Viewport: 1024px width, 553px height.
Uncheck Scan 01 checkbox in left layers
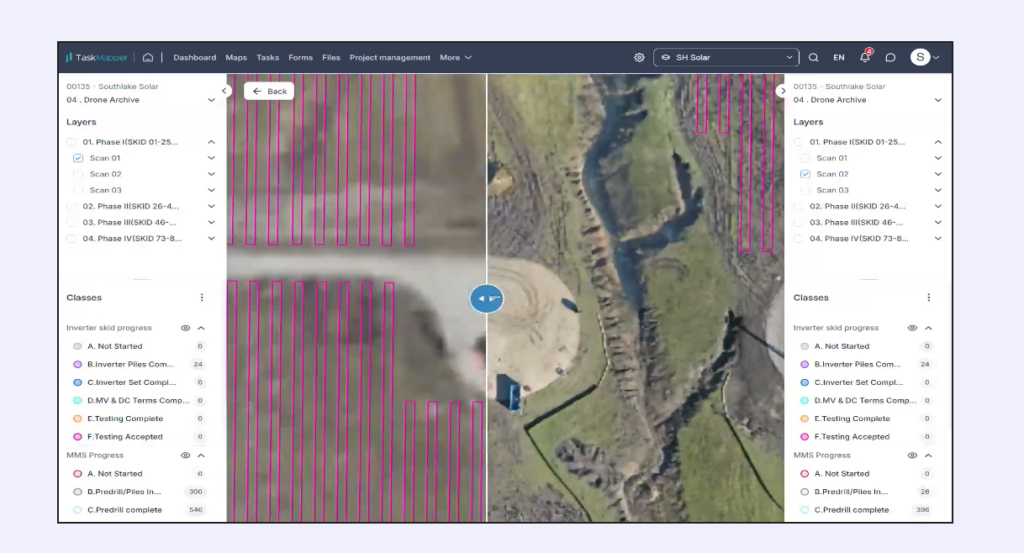coord(78,158)
